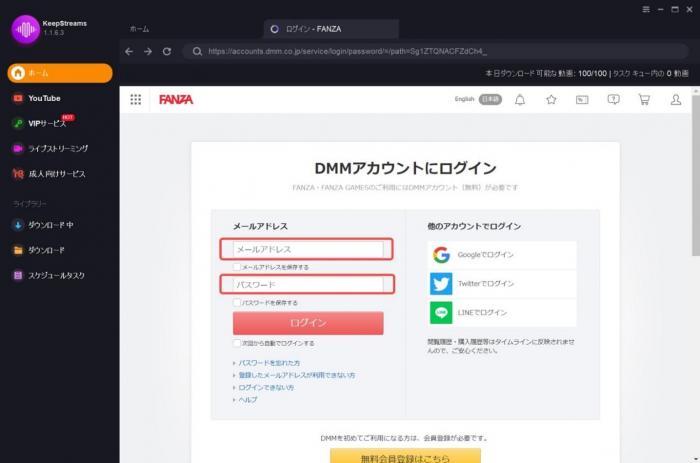
Task: Switch language to English
Action: click(x=464, y=99)
